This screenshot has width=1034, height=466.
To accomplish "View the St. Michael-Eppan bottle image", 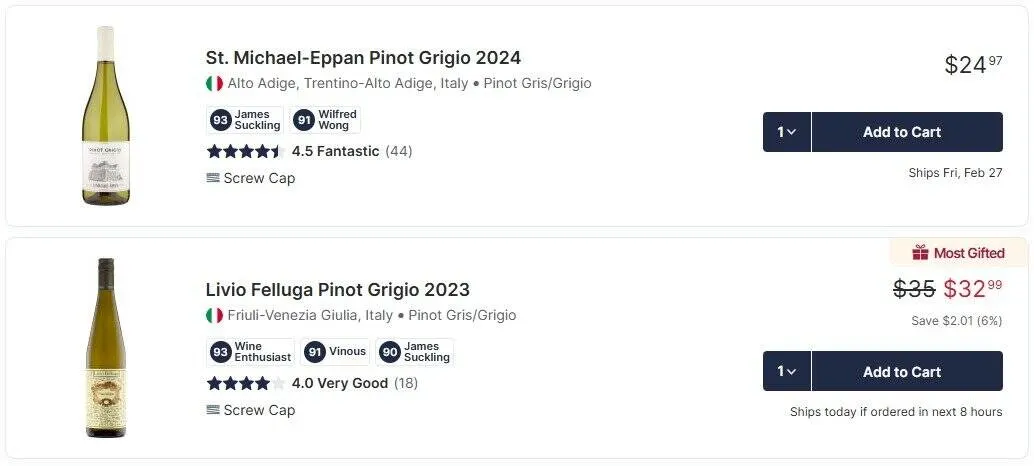I will click(105, 115).
